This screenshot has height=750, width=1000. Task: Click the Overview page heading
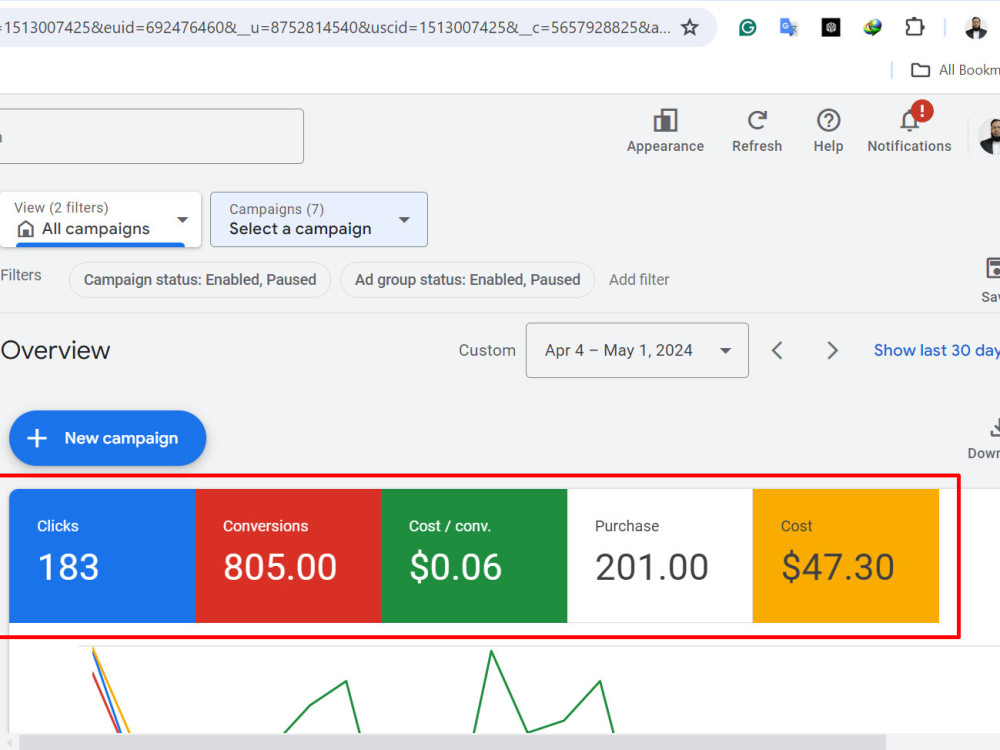pyautogui.click(x=55, y=350)
